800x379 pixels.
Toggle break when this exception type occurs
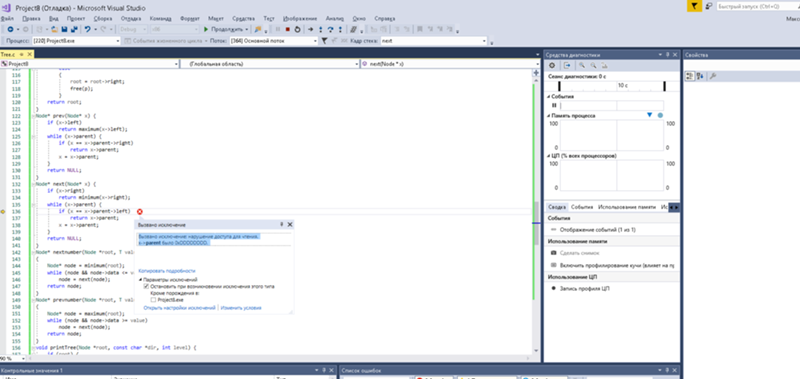point(146,287)
